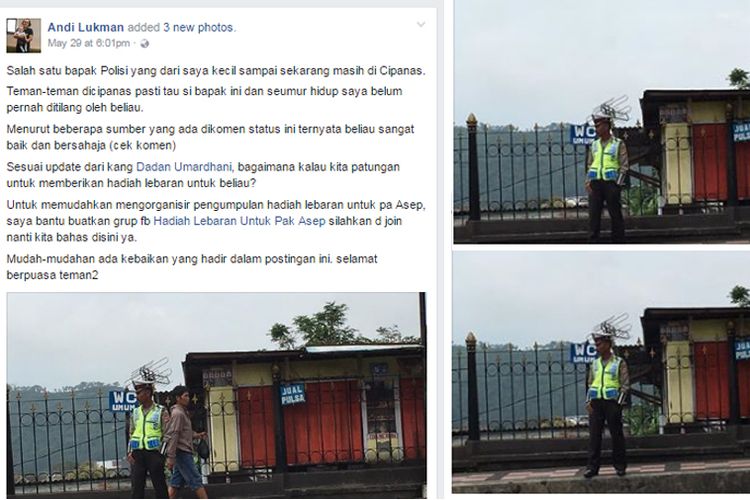Open Andi Lukman's profile picture
The height and width of the screenshot is (500, 750).
pos(23,36)
